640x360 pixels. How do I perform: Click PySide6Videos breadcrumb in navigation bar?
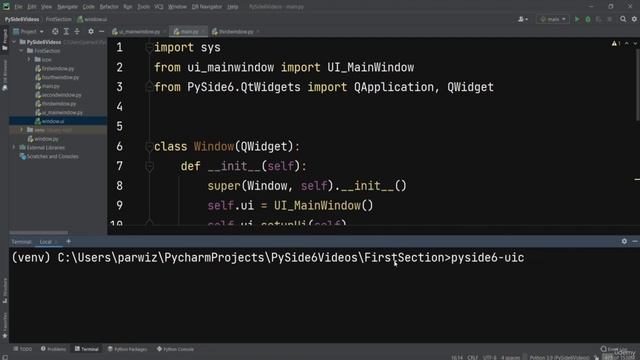[22, 19]
